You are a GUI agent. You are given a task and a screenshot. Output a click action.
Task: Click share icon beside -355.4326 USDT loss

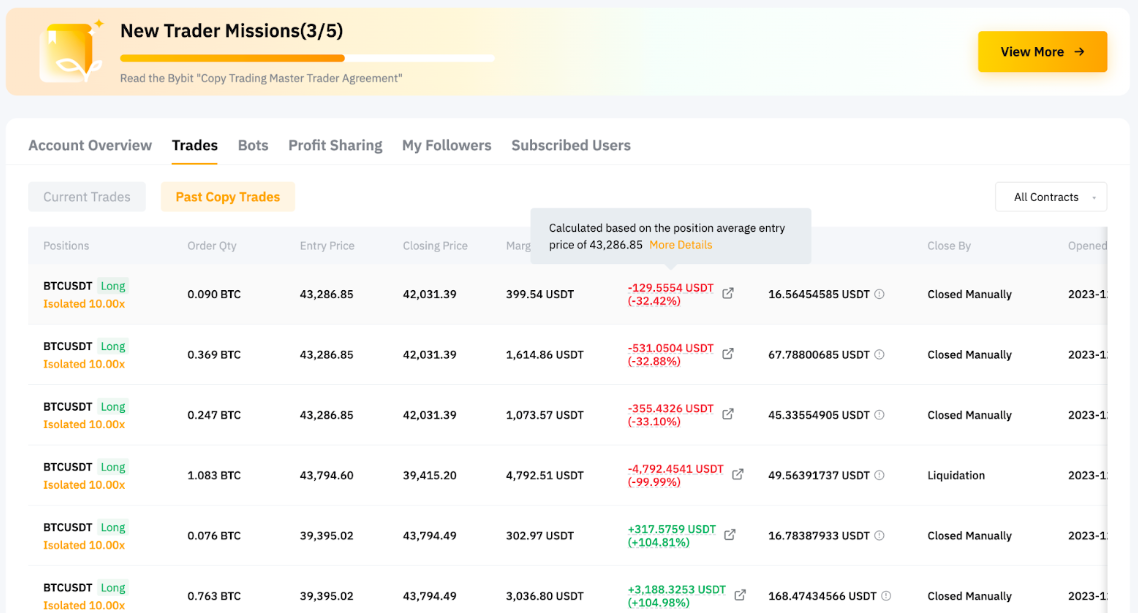(728, 414)
